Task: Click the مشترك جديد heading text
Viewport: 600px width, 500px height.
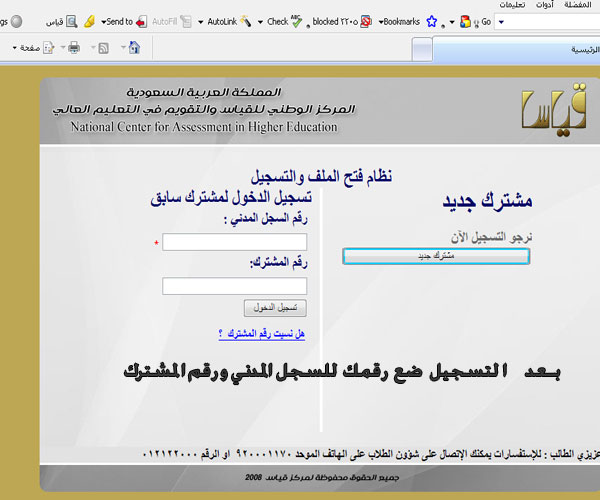Action: coord(488,201)
